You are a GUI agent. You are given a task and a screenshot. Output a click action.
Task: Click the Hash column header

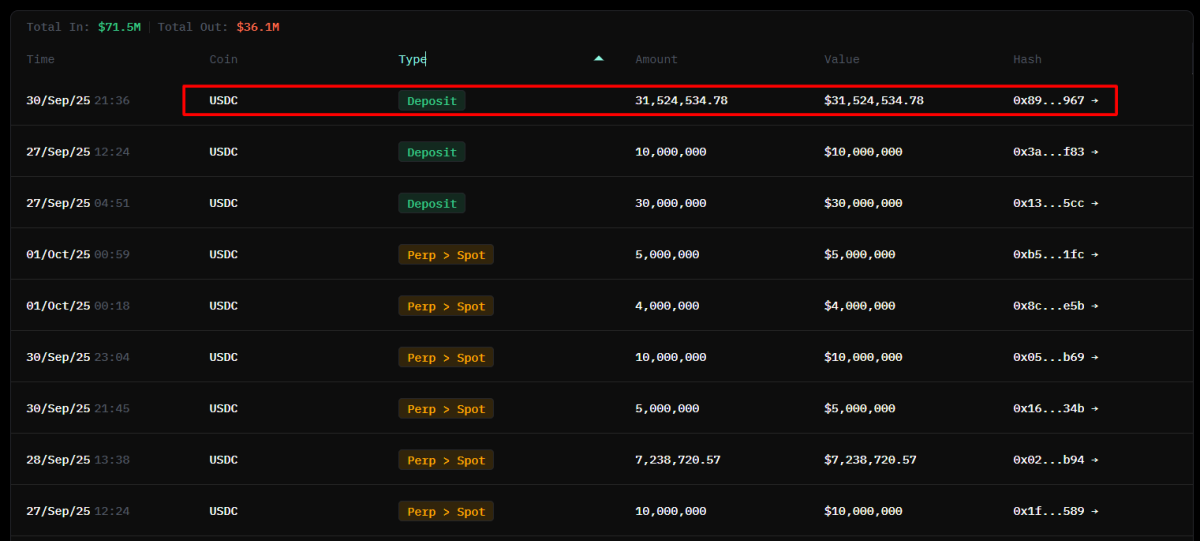click(x=1027, y=60)
